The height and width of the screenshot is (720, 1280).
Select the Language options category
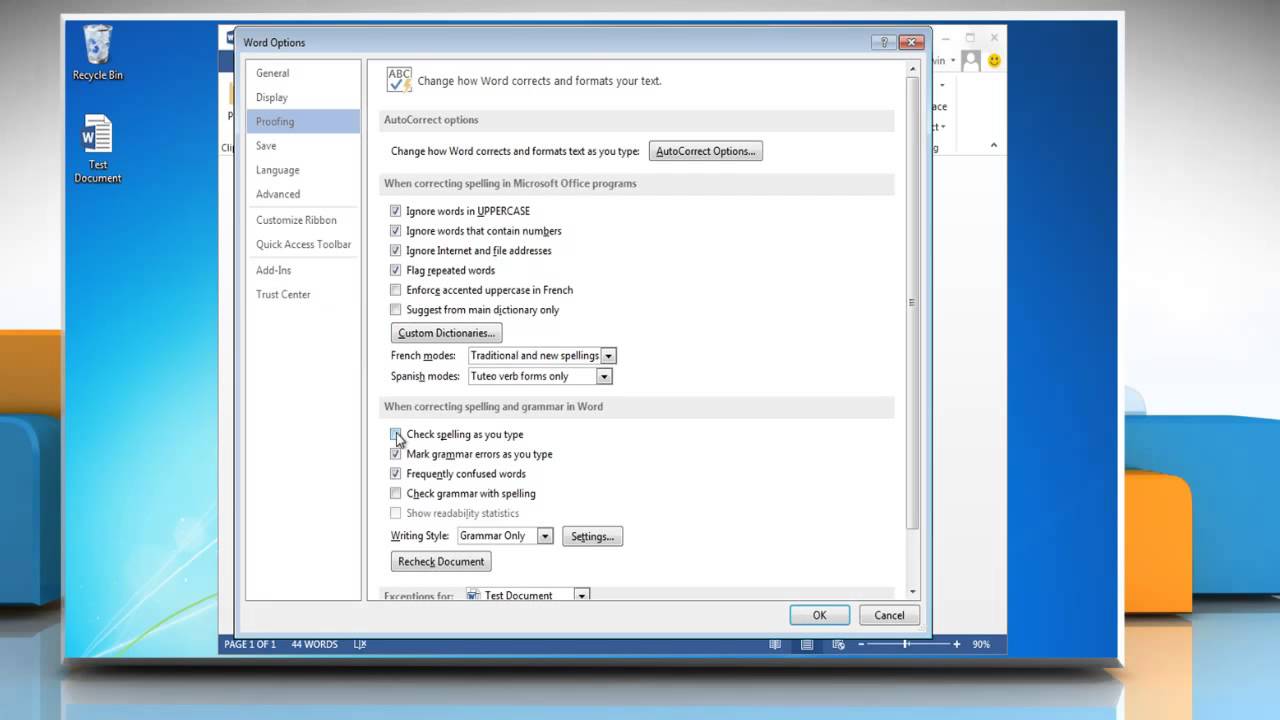[303, 170]
